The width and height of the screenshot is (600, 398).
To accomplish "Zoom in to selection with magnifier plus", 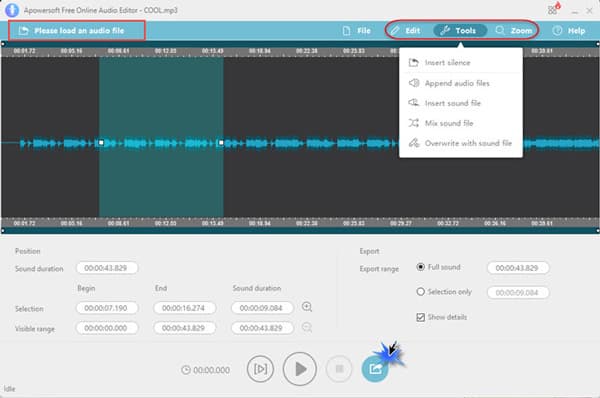I will (307, 307).
